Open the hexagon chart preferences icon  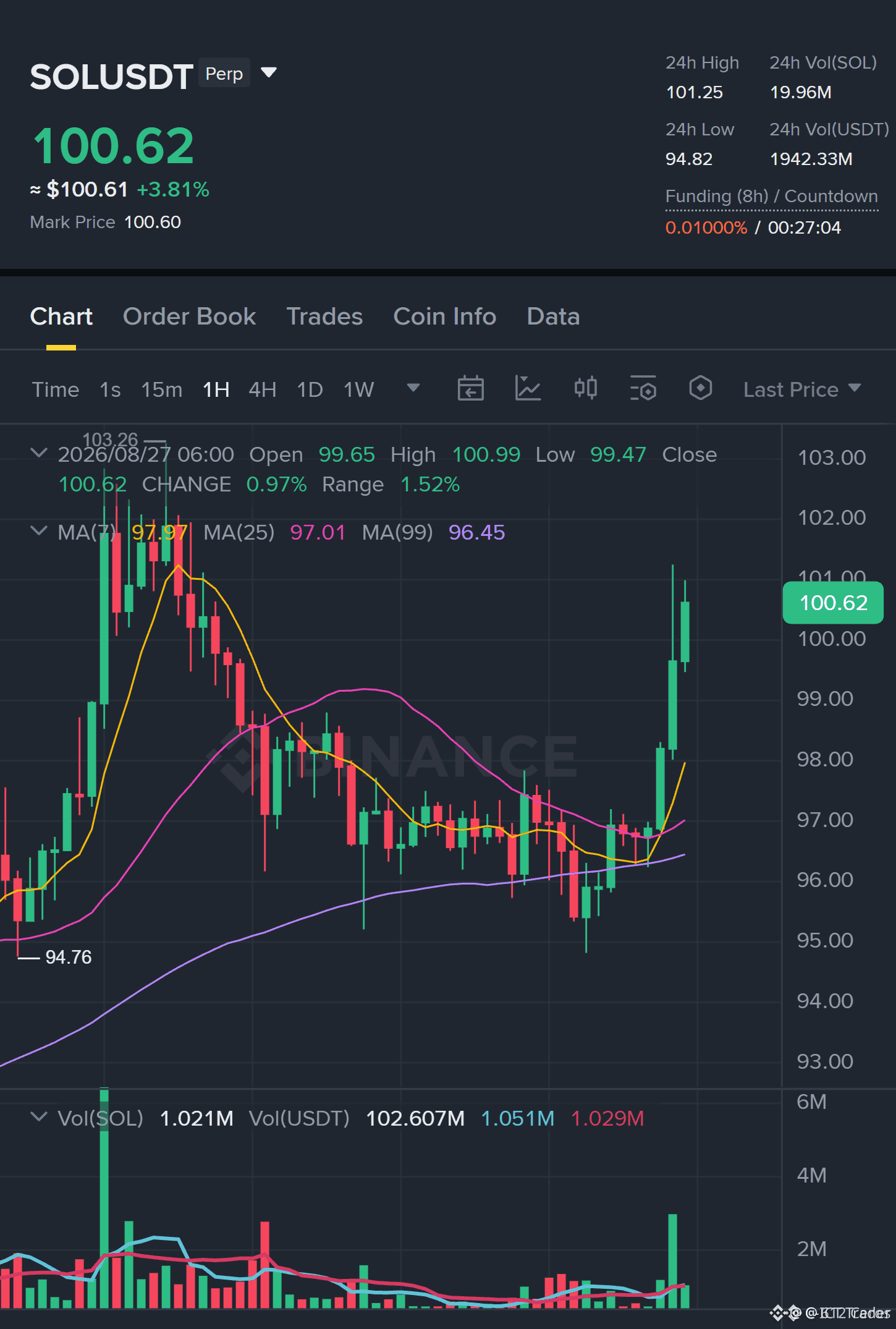[x=700, y=389]
